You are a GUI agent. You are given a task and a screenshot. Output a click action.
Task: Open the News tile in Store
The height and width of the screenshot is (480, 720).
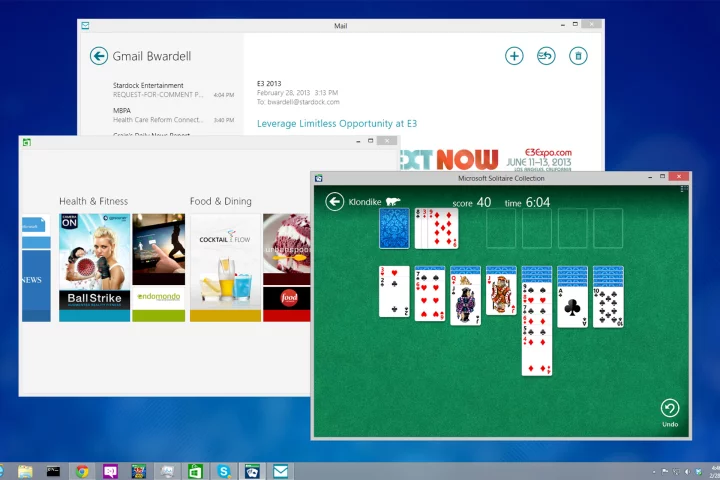coord(36,285)
